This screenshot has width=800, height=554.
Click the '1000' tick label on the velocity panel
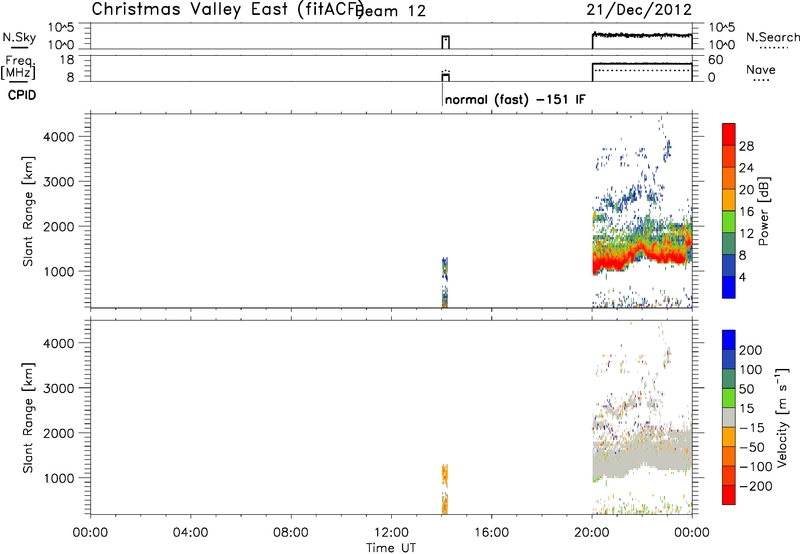58,478
